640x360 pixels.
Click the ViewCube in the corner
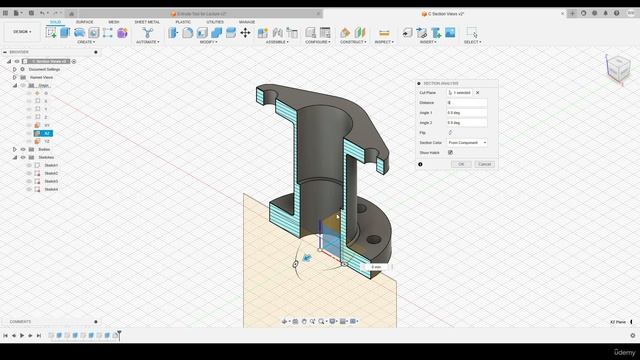click(x=618, y=69)
